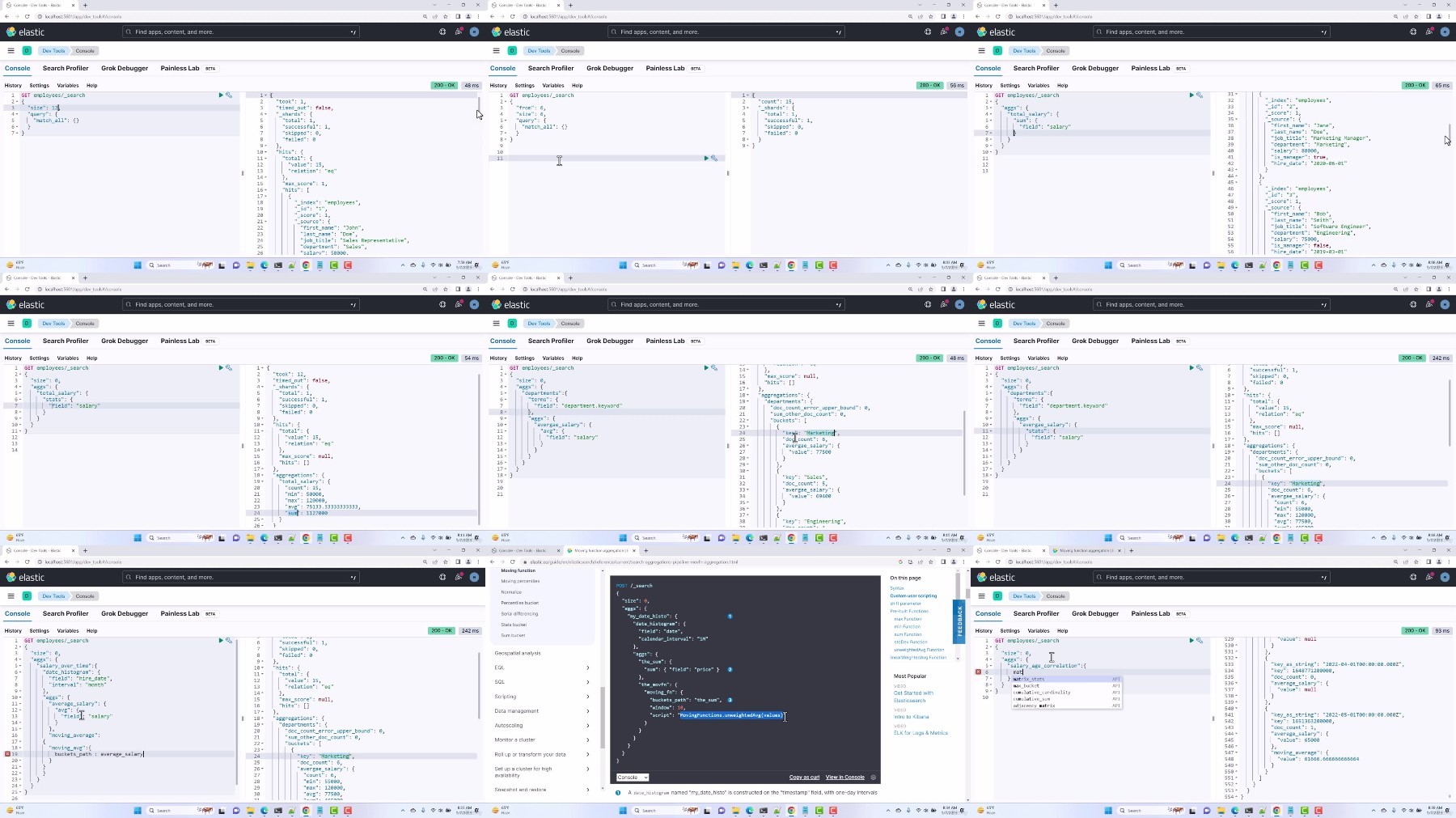Click docs left sidebar scrollbar thumb

[x=602, y=718]
